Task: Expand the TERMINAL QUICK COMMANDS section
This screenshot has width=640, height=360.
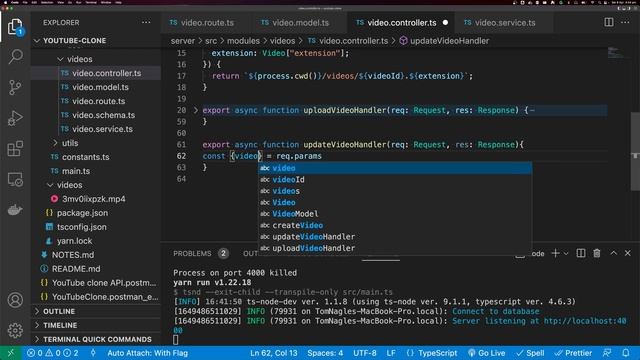Action: point(96,339)
